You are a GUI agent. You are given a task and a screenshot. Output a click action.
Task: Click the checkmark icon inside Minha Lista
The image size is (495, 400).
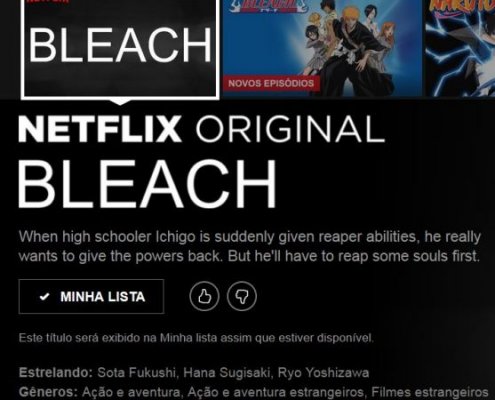point(44,296)
